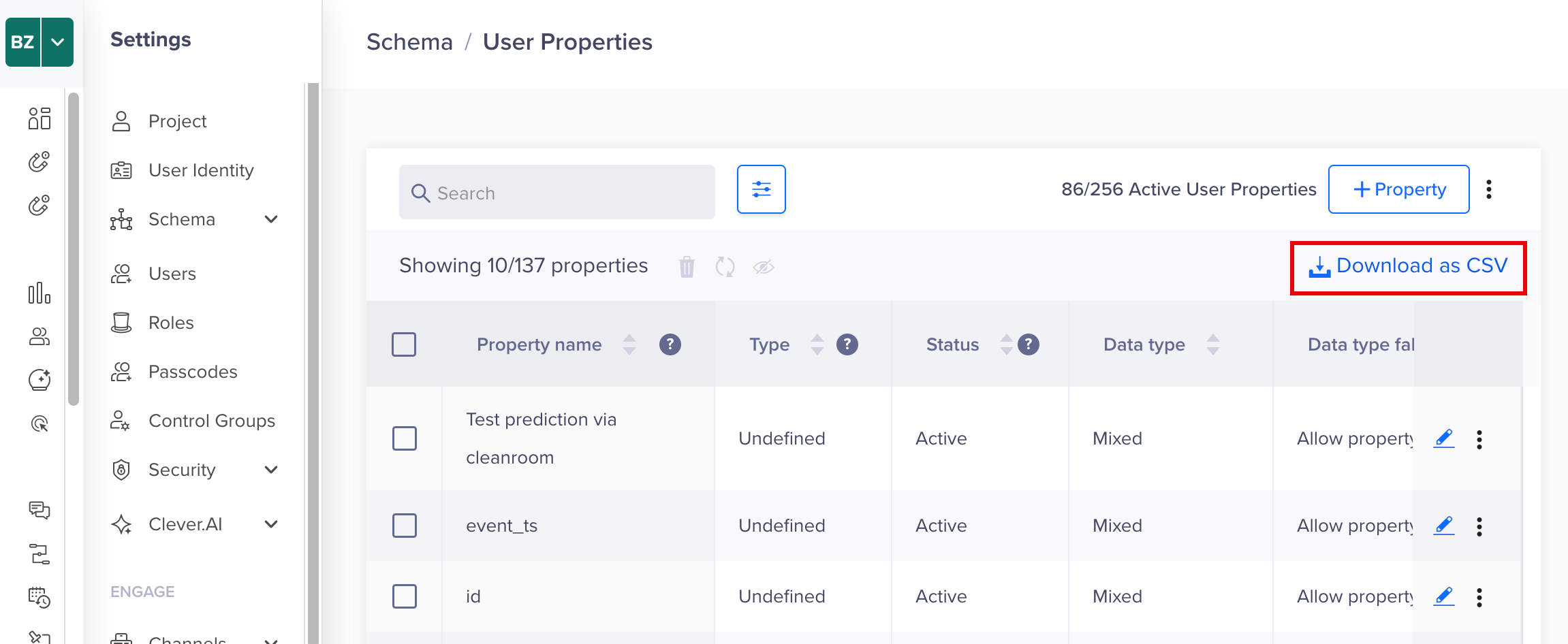
Task: Sort by Status column
Action: pos(1007,344)
